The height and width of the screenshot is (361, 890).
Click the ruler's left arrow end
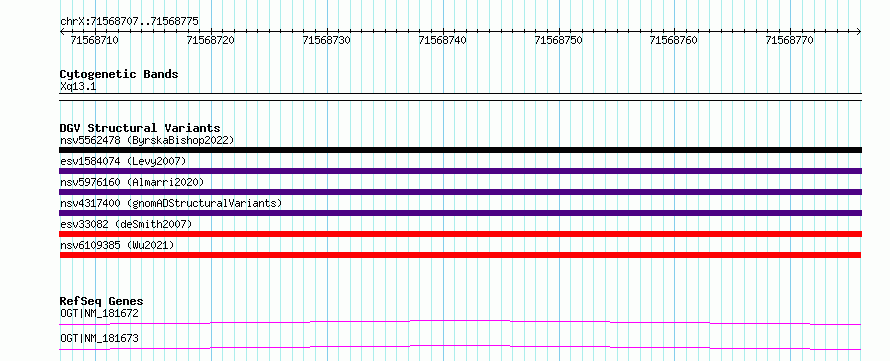pos(62,31)
